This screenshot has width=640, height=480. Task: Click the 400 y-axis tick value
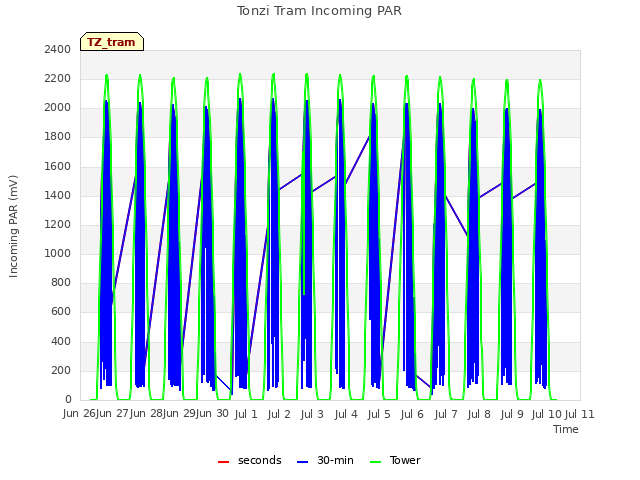coord(61,341)
